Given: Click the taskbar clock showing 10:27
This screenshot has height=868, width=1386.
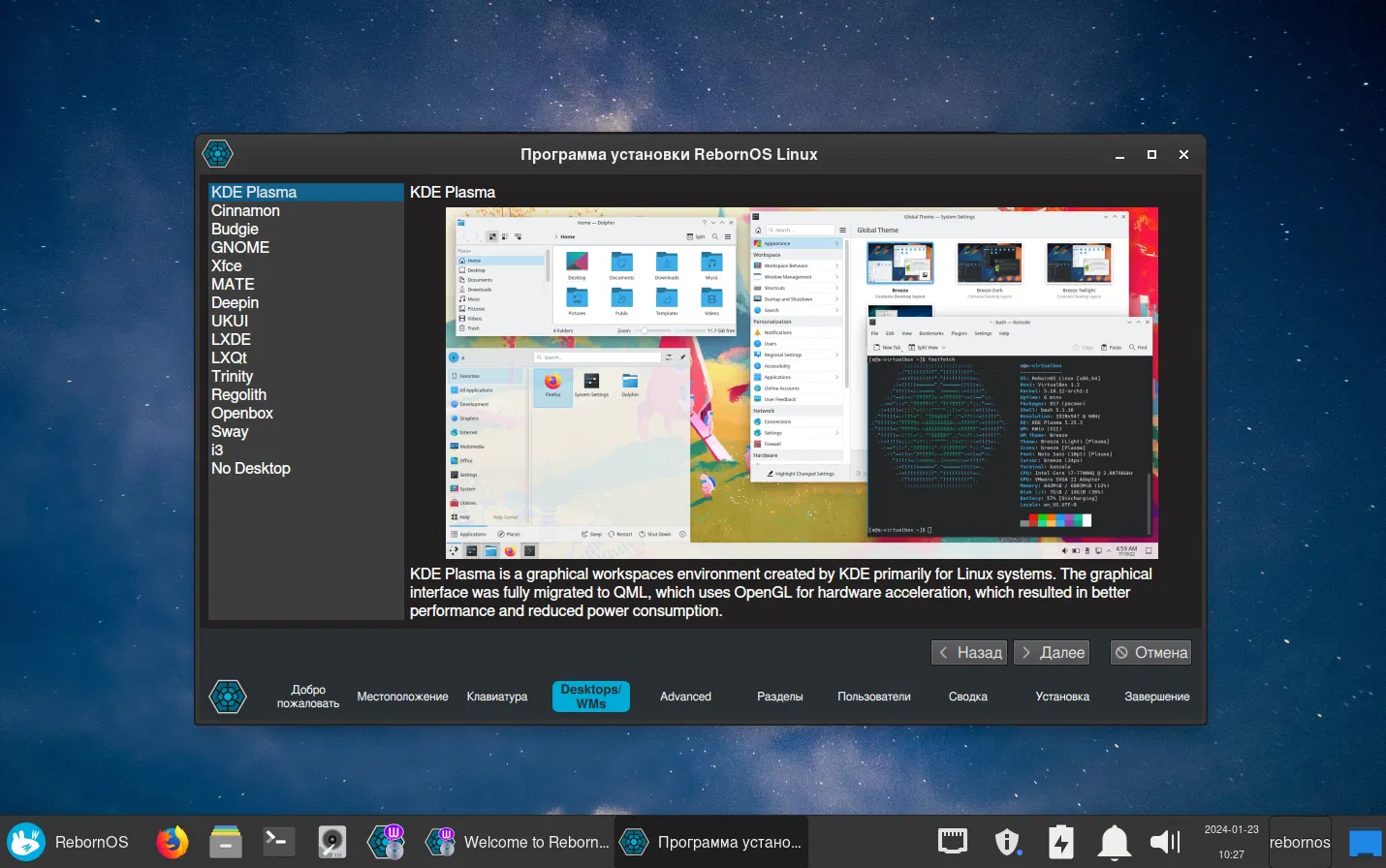Looking at the screenshot, I should click(x=1232, y=842).
